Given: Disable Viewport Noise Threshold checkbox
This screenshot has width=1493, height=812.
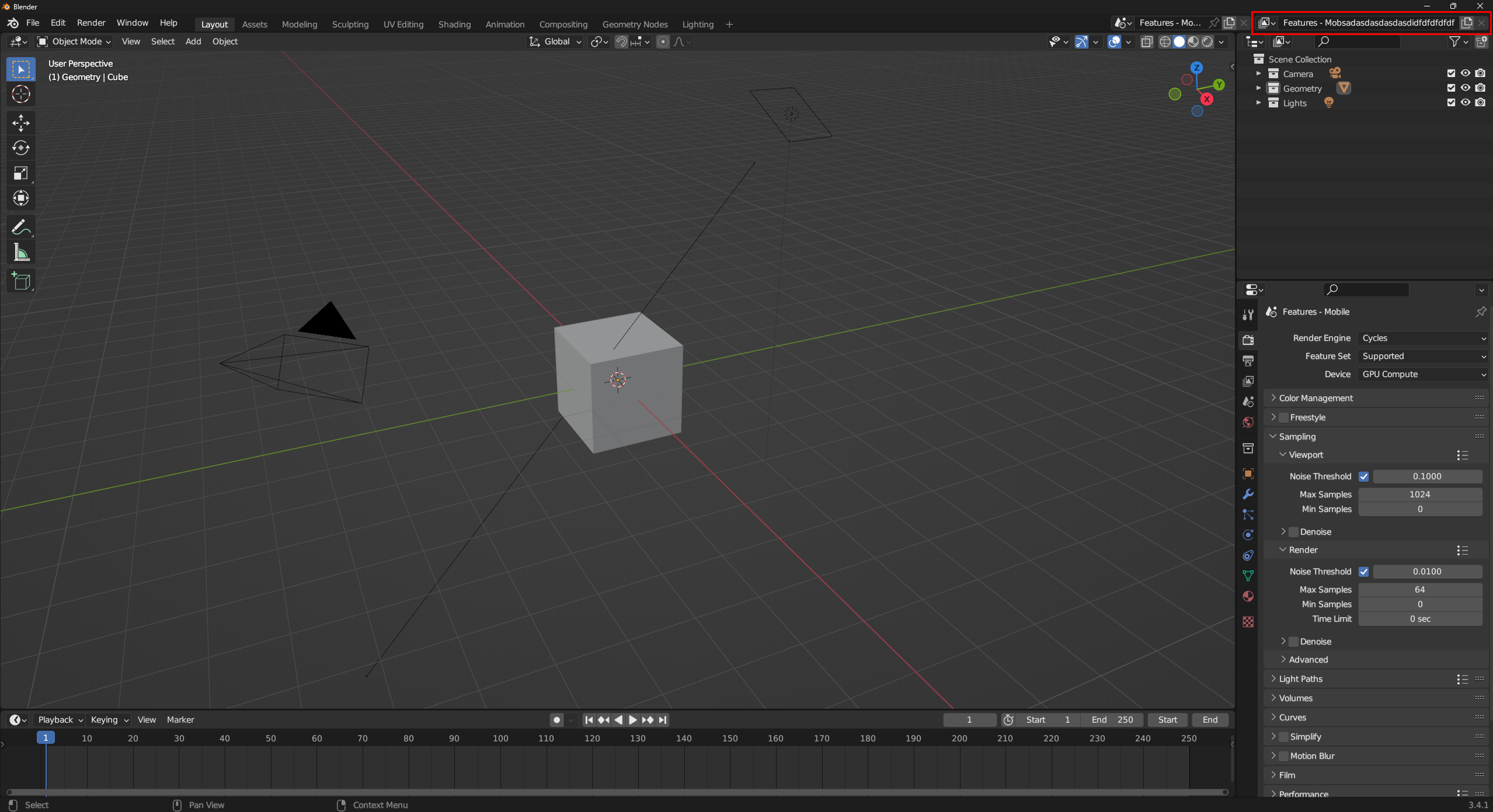Looking at the screenshot, I should (x=1364, y=476).
